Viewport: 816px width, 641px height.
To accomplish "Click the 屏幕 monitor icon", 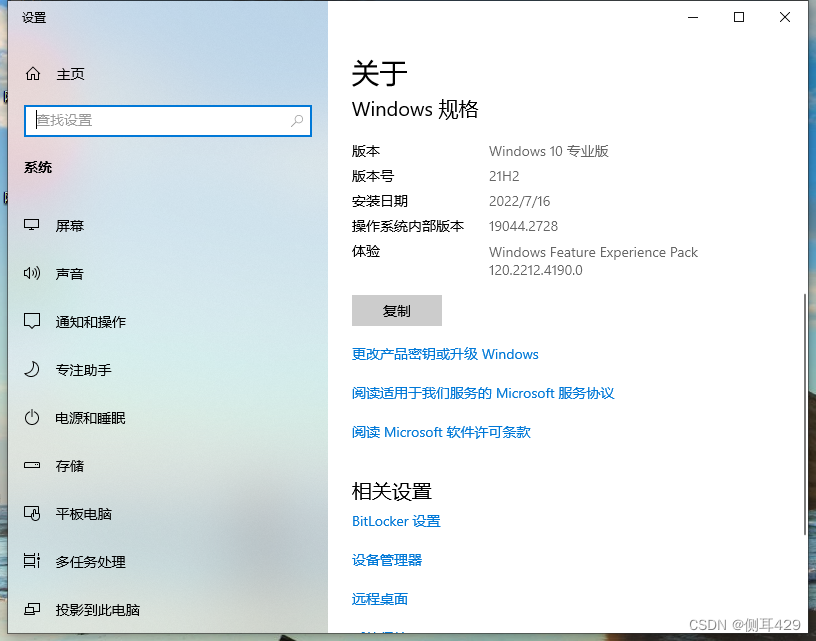I will (x=32, y=225).
